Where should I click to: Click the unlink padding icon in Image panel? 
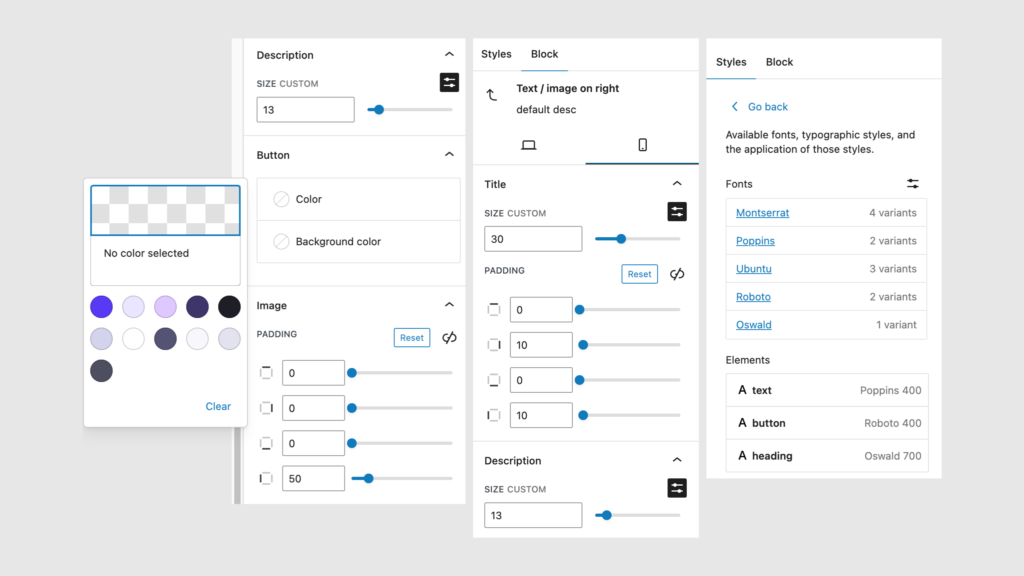[x=448, y=337]
